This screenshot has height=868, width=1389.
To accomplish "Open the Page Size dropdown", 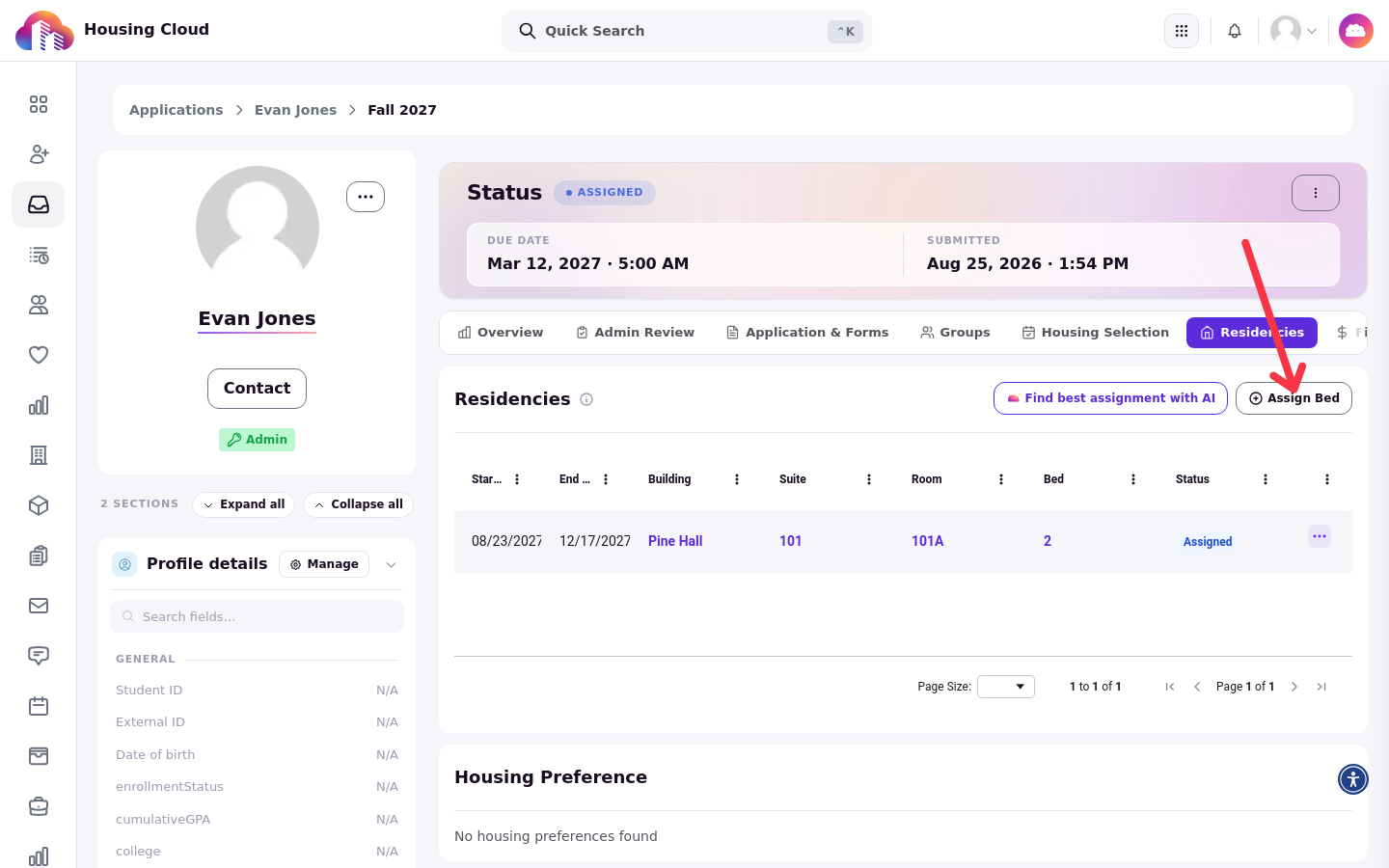I will [1006, 687].
